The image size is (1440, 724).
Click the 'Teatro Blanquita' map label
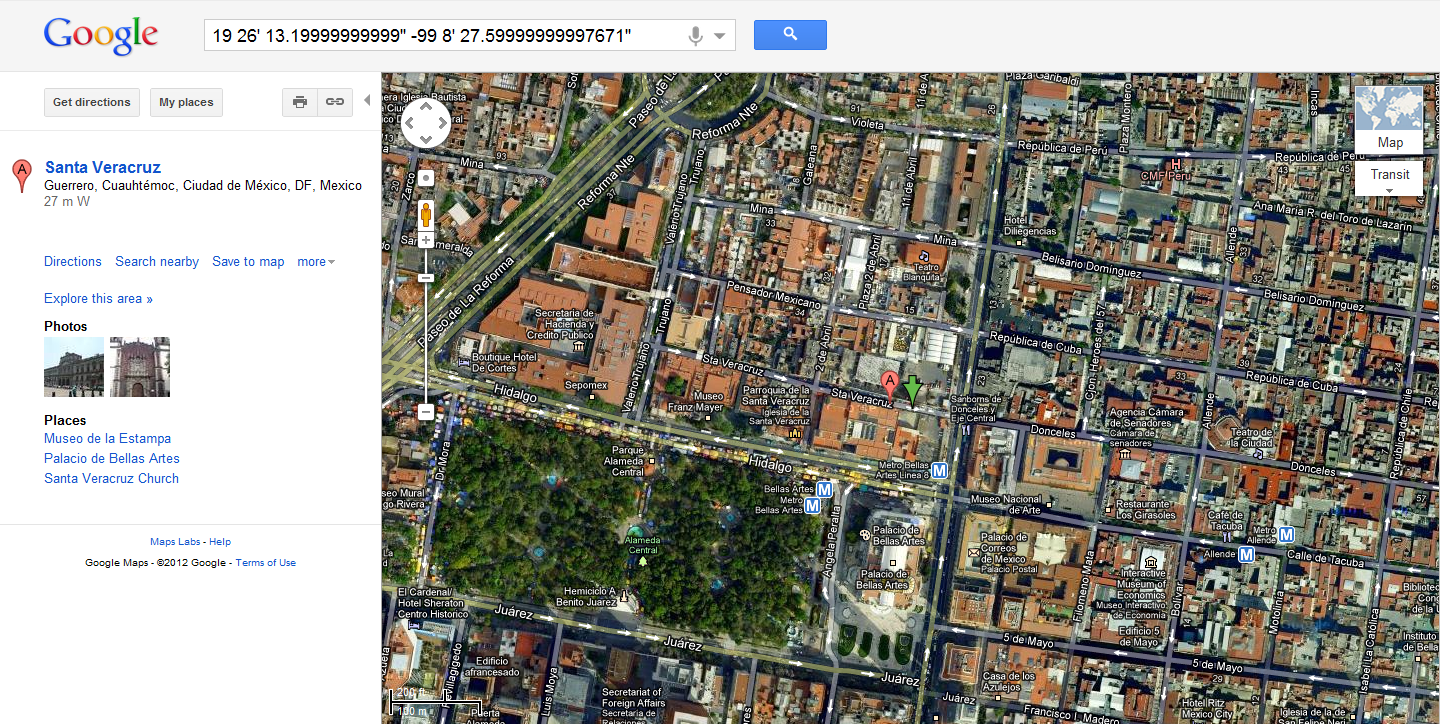click(921, 272)
